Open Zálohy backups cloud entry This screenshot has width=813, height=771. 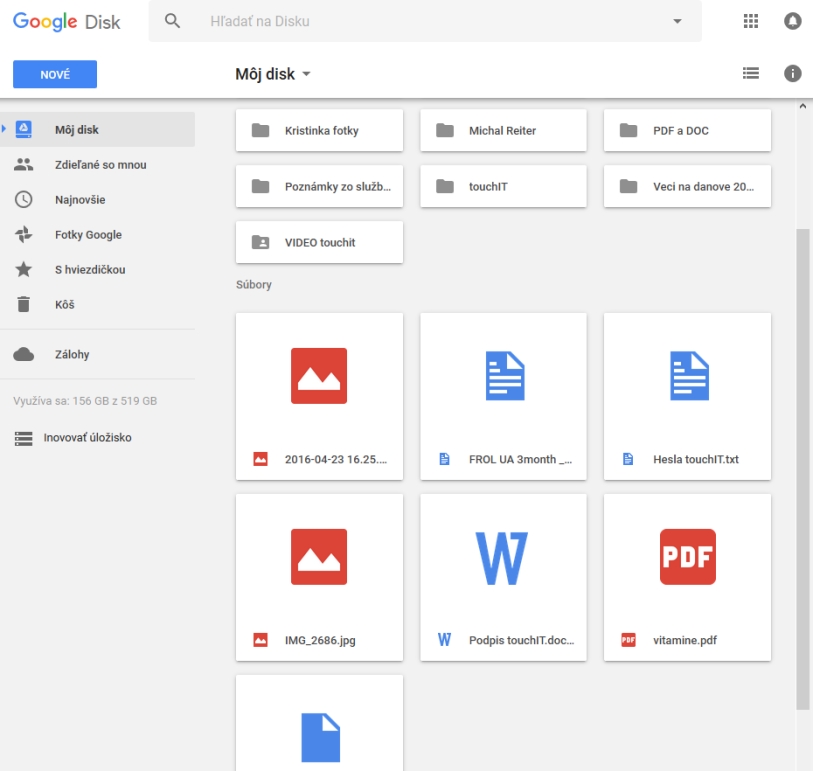(x=72, y=354)
